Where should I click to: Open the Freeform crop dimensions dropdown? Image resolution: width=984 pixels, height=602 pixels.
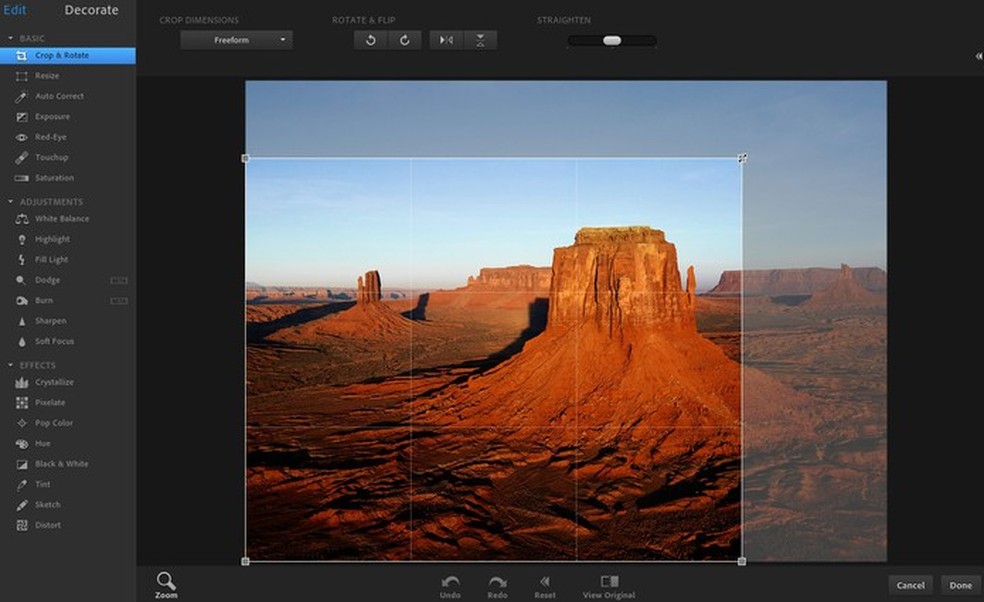coord(236,40)
